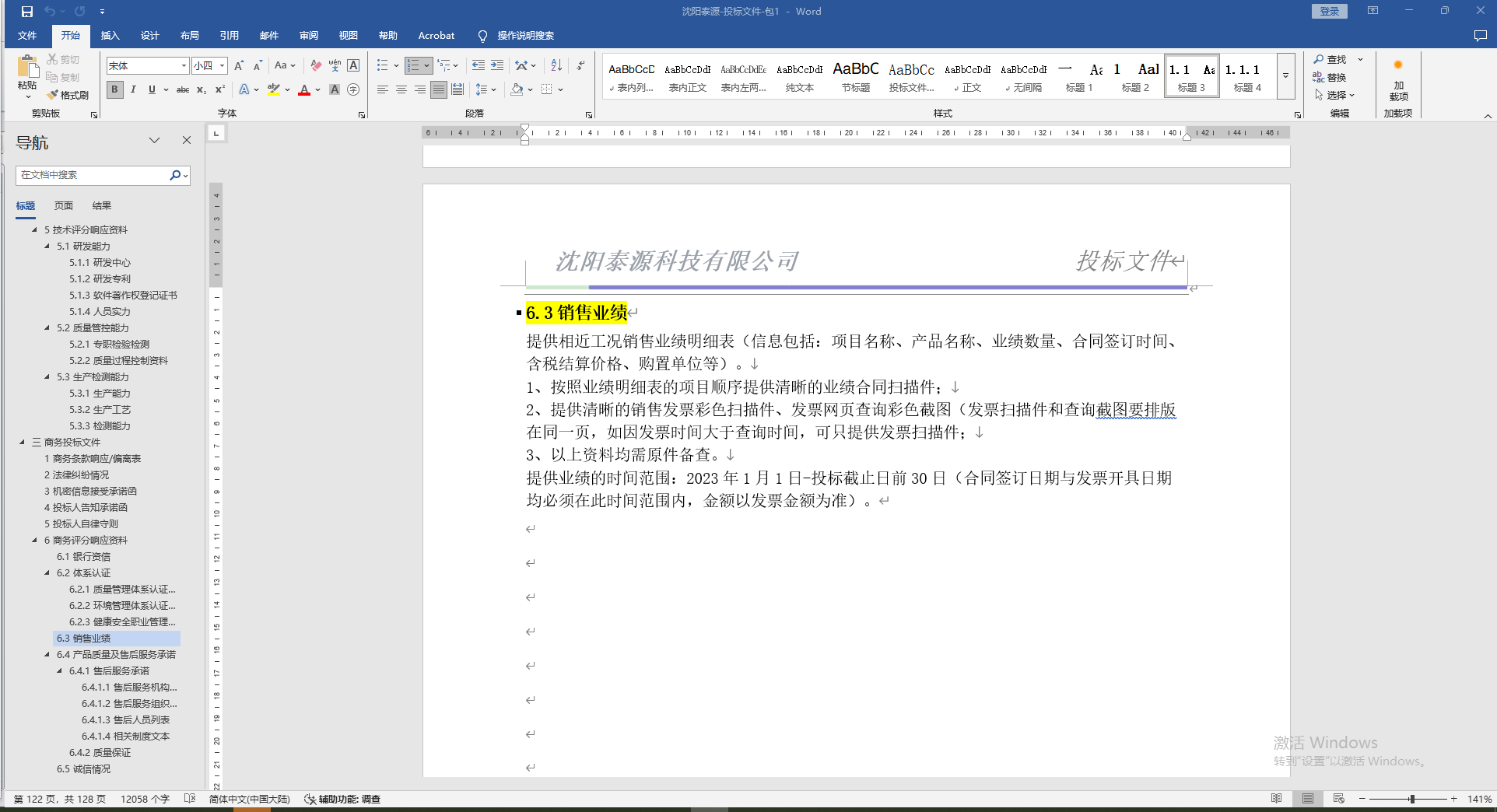This screenshot has height=812, width=1497.
Task: Open the font name dropdown (宋体)
Action: (184, 66)
